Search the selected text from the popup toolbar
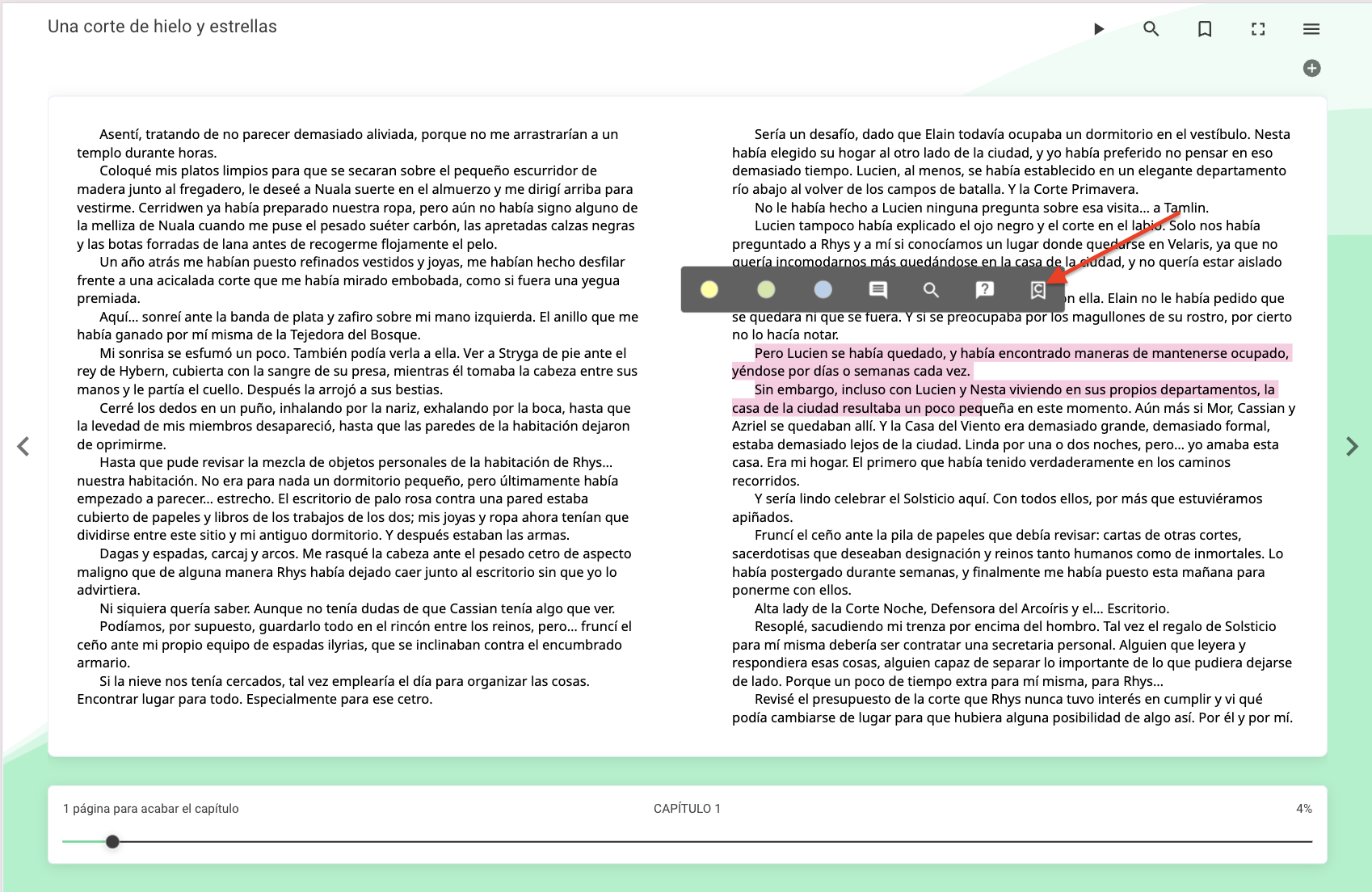 click(x=931, y=289)
